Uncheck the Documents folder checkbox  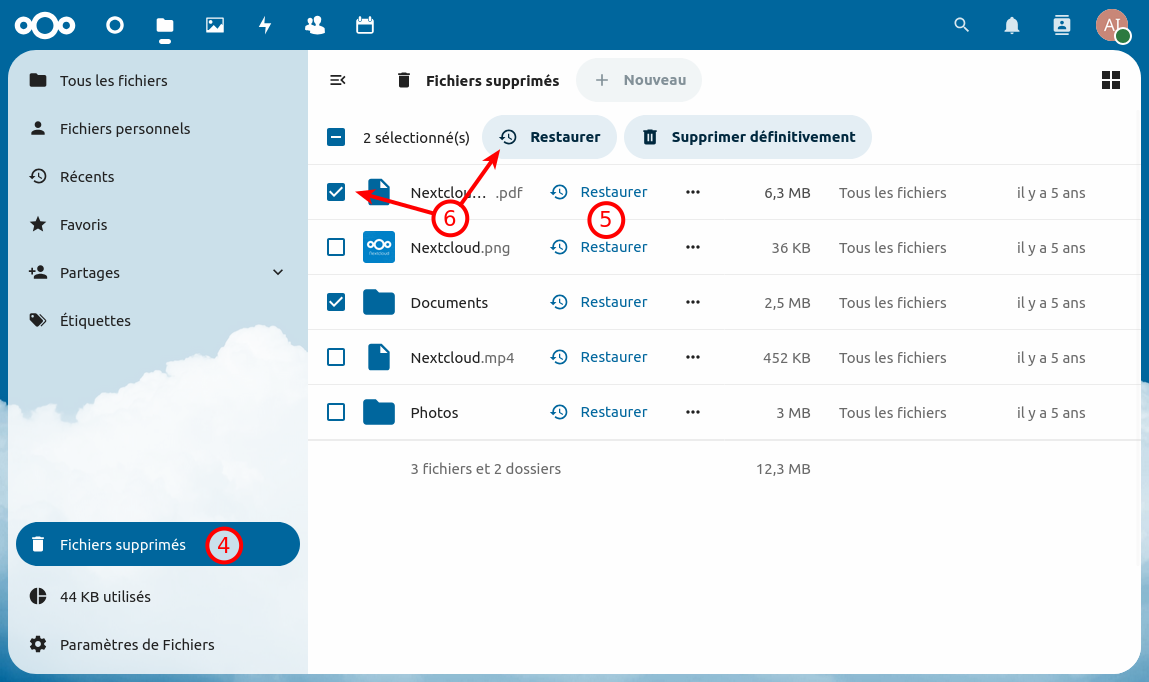pos(336,301)
